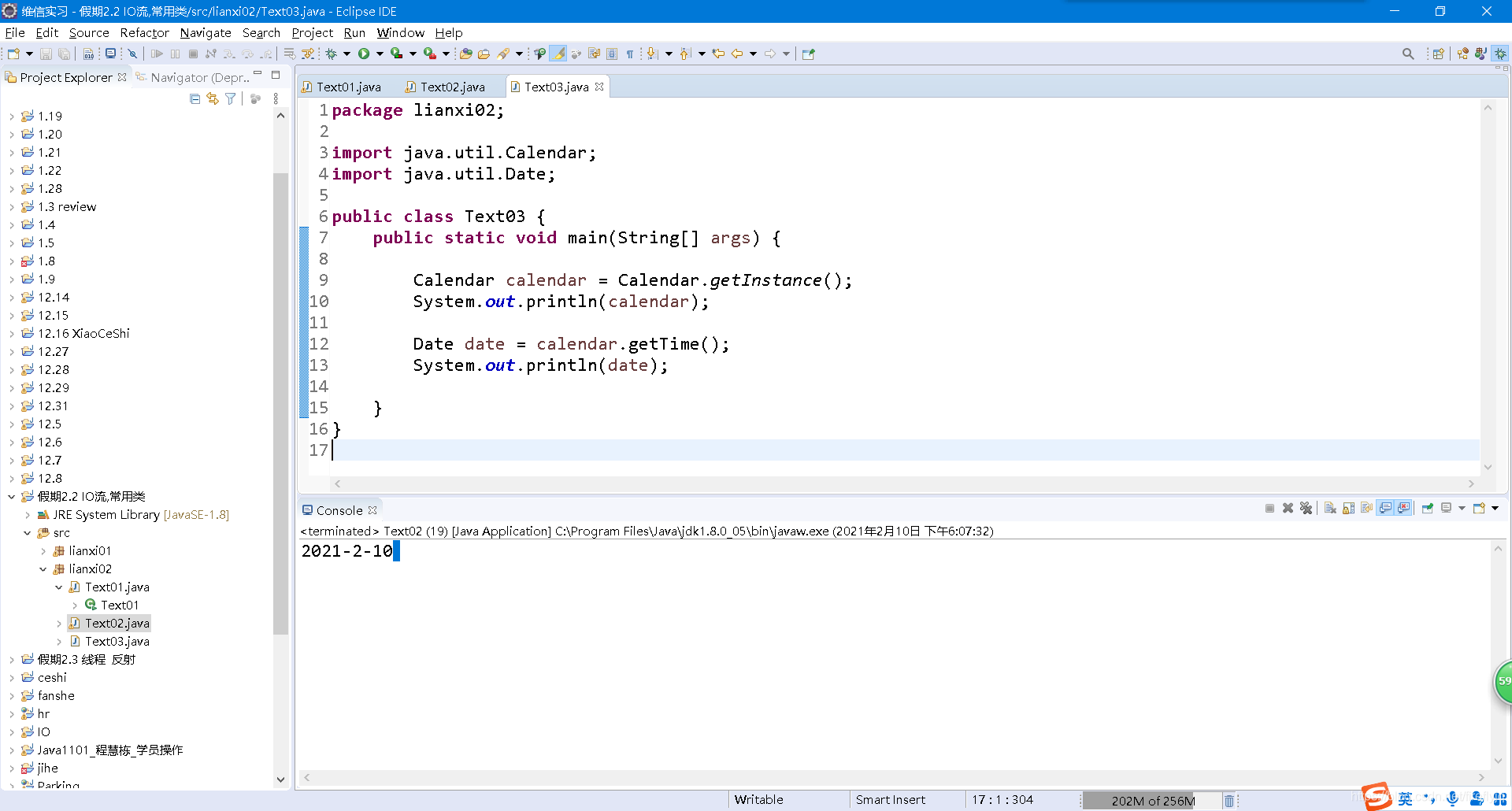Click the Coverage launch icon

(x=397, y=54)
